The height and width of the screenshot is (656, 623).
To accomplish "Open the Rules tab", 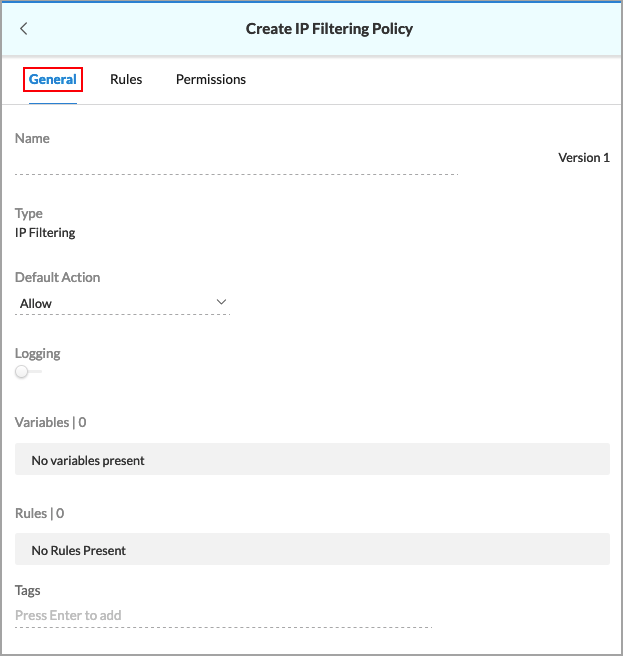I will [x=126, y=79].
